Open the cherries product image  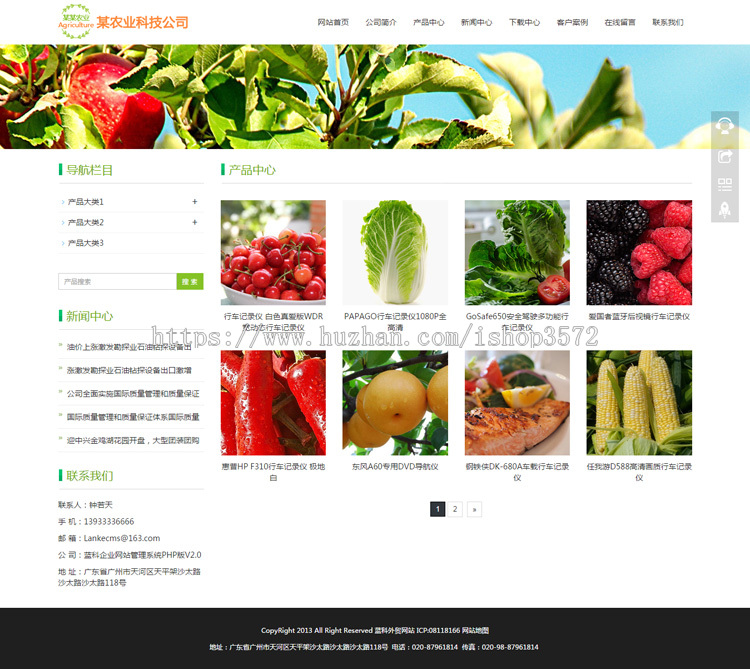pos(273,252)
